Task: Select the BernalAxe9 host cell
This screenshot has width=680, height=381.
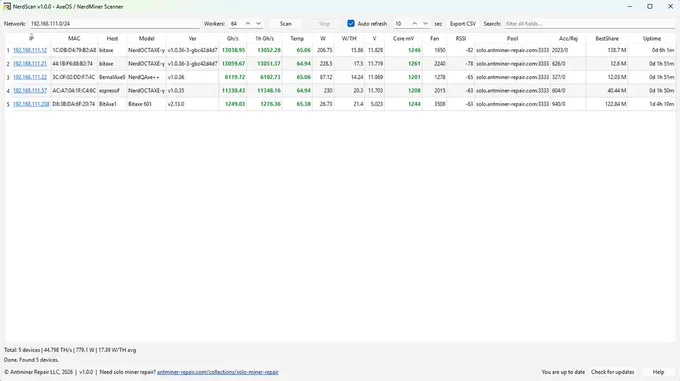Action: 112,77
